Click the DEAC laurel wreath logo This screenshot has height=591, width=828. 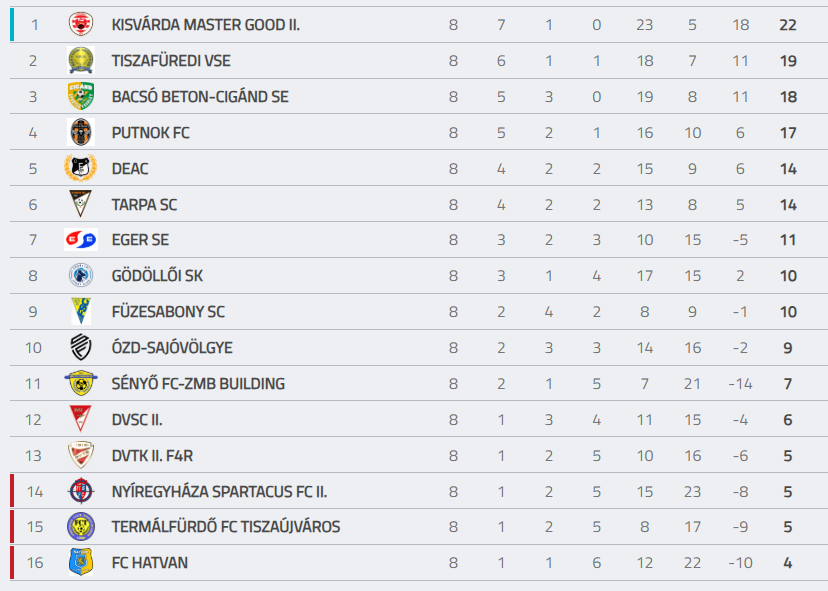click(81, 168)
